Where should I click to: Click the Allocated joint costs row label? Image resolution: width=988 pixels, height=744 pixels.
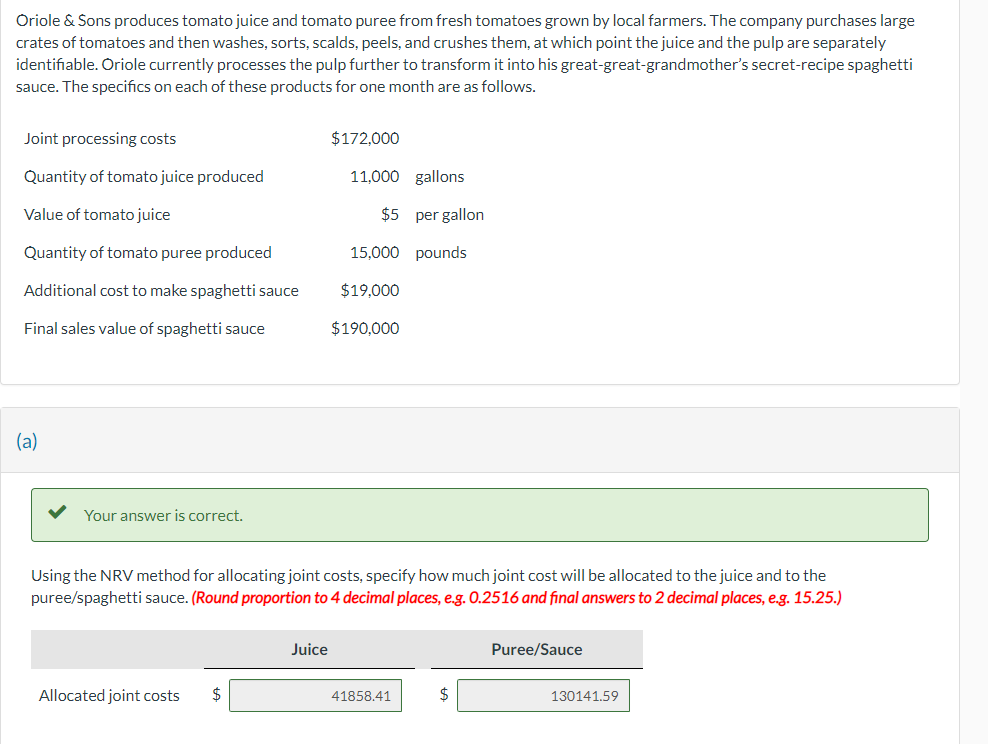tap(108, 695)
